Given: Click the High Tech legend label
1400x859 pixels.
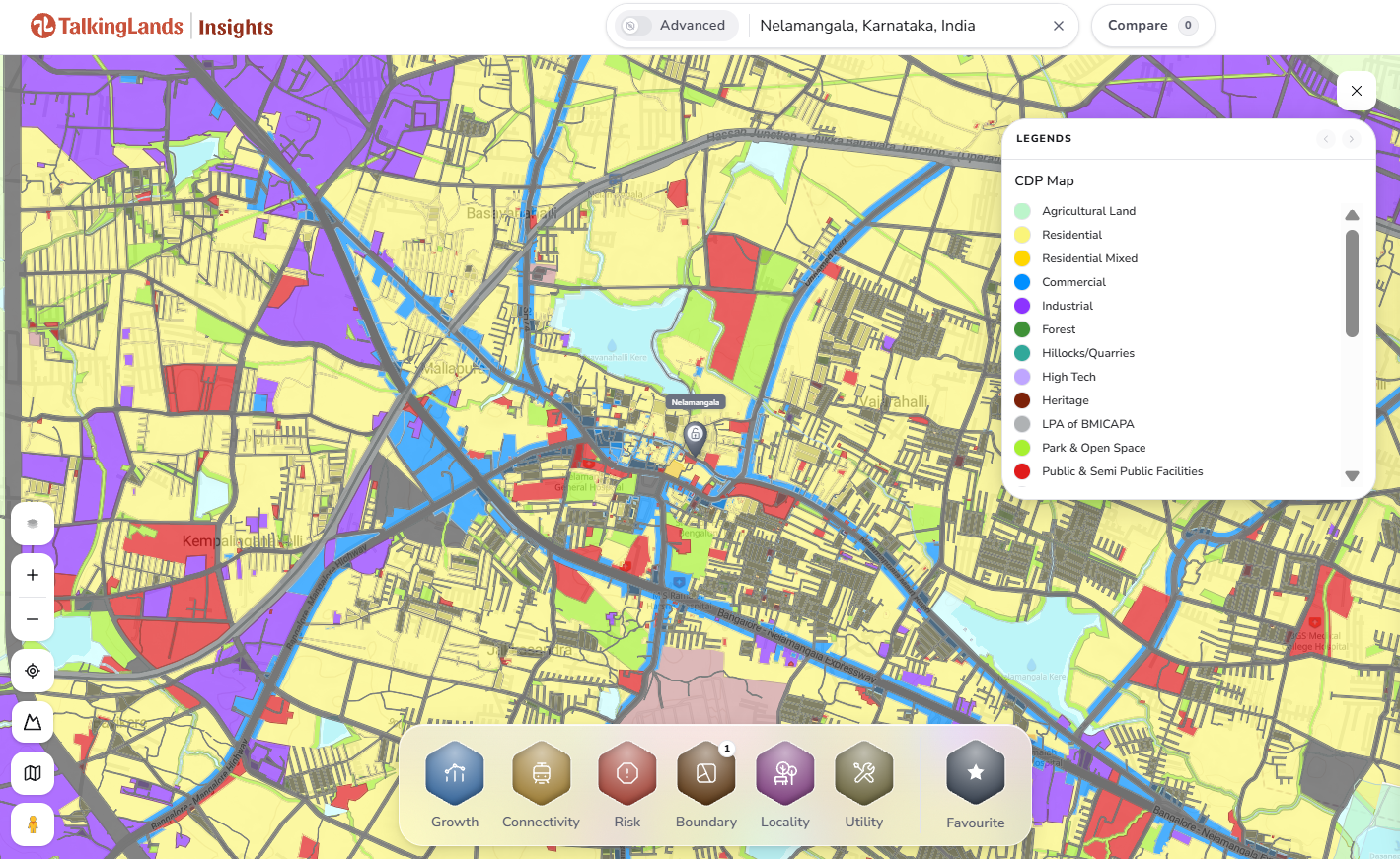Looking at the screenshot, I should (x=1068, y=377).
